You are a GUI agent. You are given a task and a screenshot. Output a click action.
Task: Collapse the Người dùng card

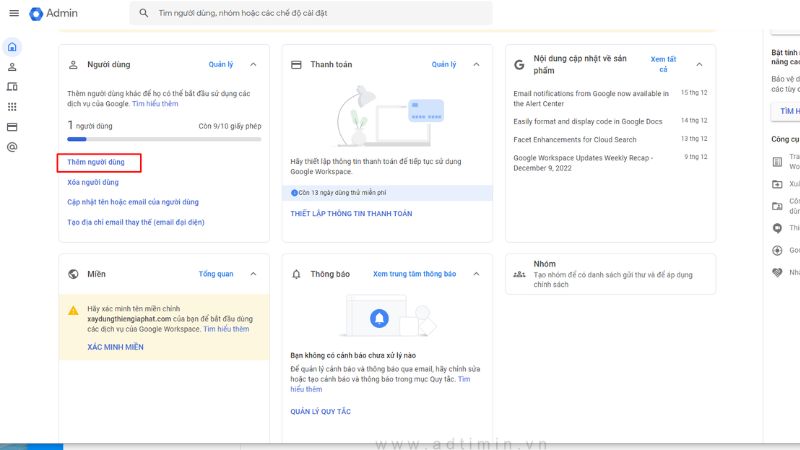tap(253, 64)
